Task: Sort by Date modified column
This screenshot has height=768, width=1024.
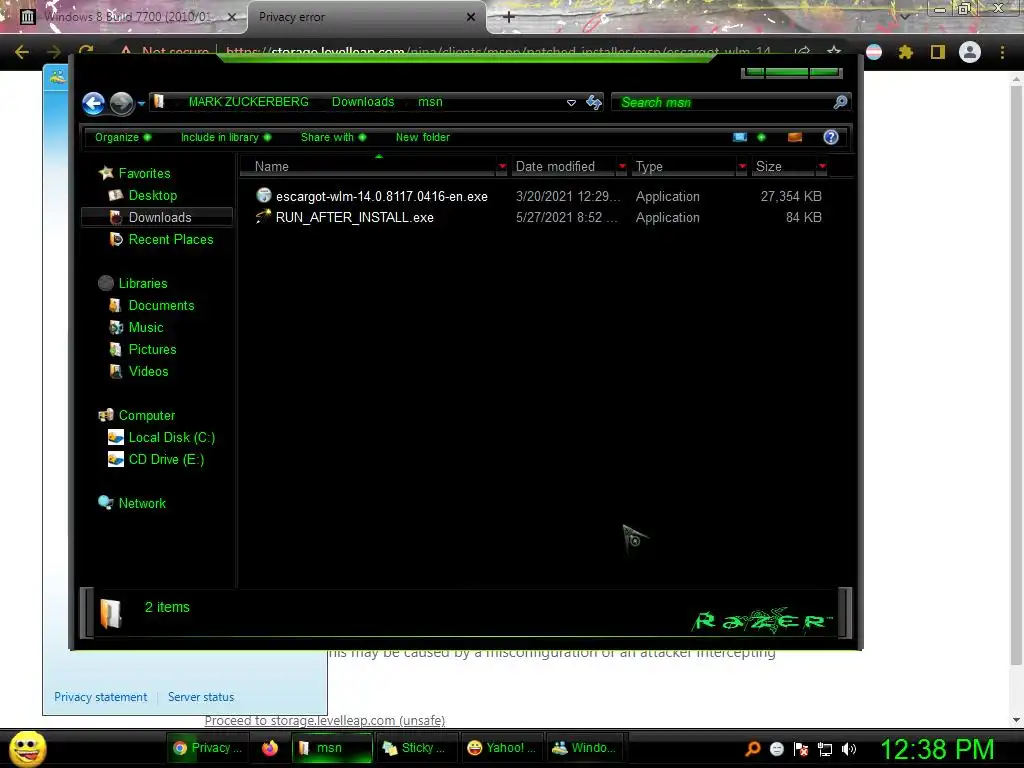Action: click(564, 167)
